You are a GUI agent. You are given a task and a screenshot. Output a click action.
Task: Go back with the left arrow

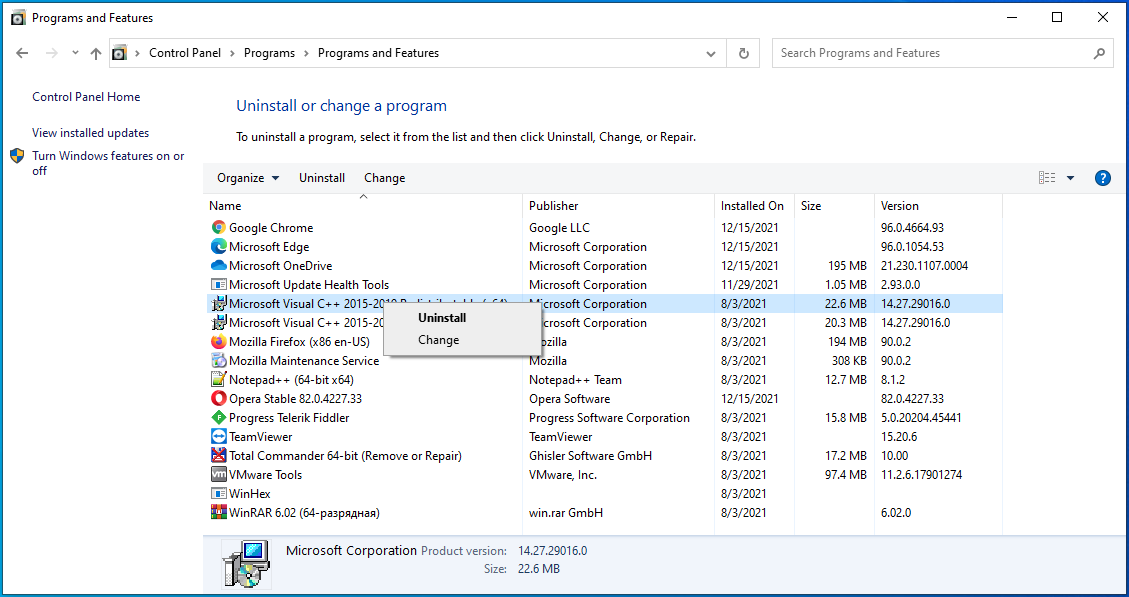pos(22,53)
